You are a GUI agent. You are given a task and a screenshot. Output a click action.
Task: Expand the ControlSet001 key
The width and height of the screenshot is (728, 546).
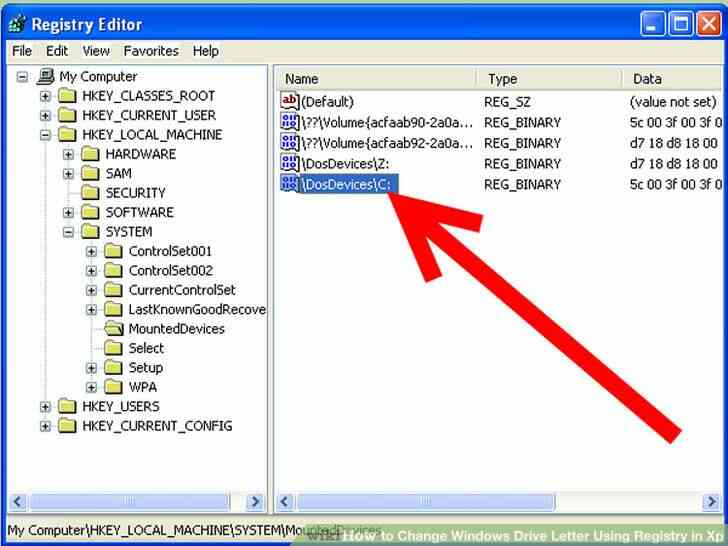(x=91, y=252)
